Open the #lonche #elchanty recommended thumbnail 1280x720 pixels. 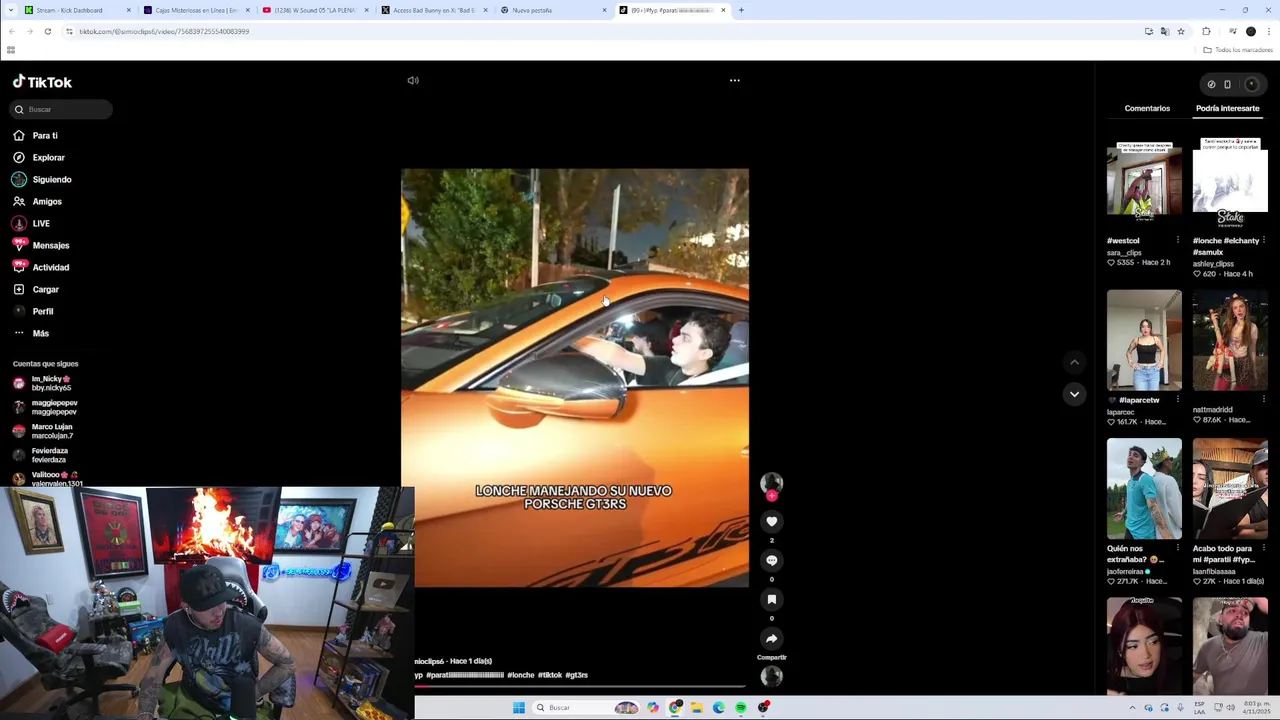click(1230, 183)
